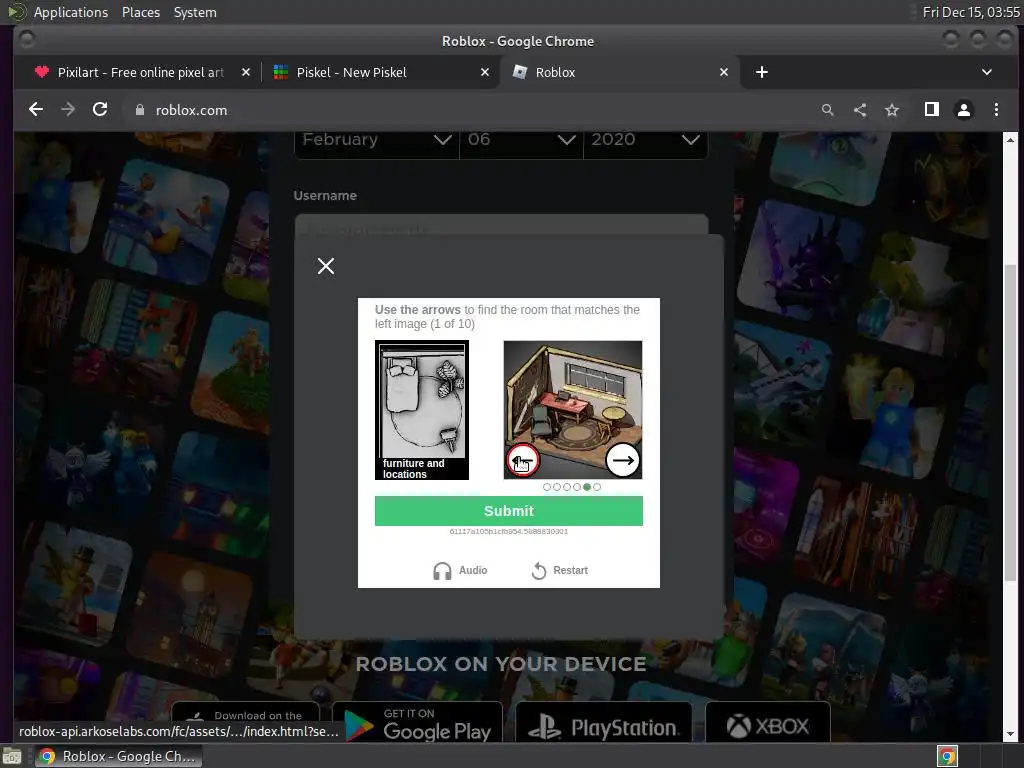This screenshot has height=768, width=1024.
Task: Click the Pixilart heart favicon
Action: (42, 72)
